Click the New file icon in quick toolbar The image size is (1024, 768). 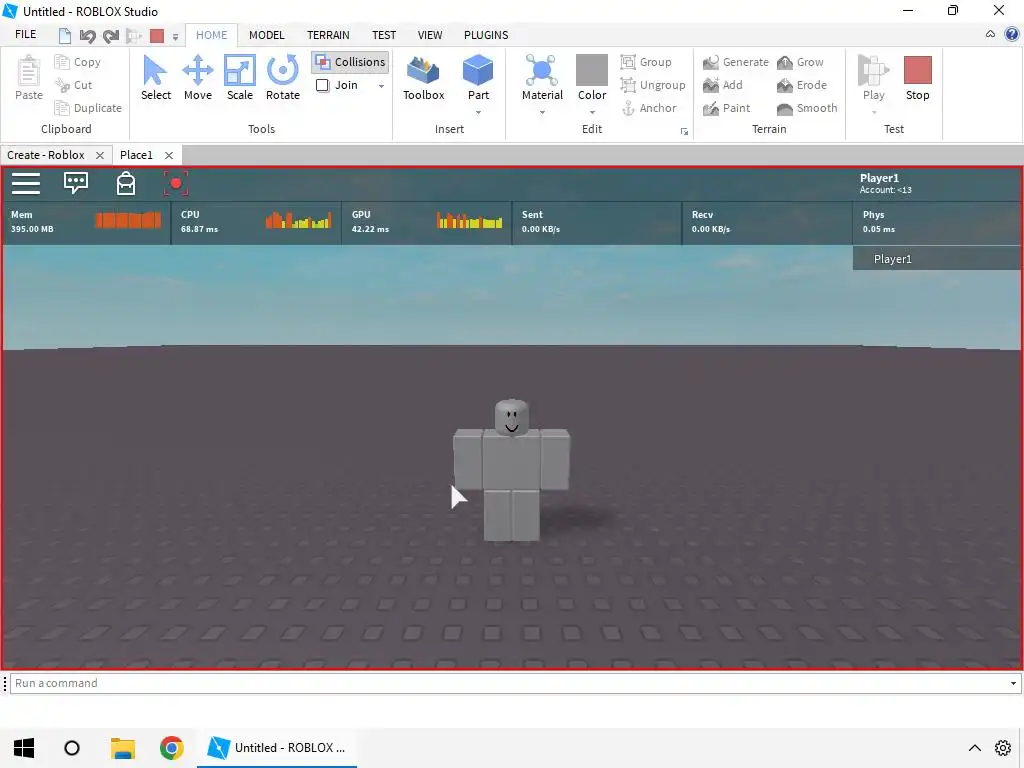point(65,36)
